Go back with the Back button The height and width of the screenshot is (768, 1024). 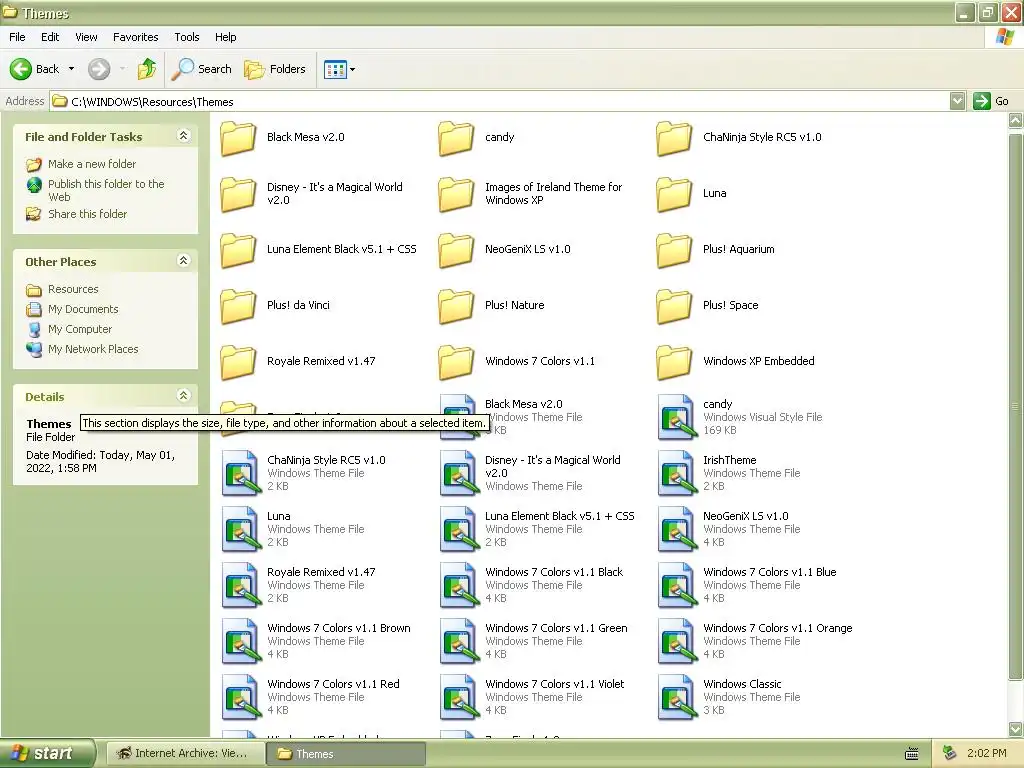pyautogui.click(x=35, y=69)
